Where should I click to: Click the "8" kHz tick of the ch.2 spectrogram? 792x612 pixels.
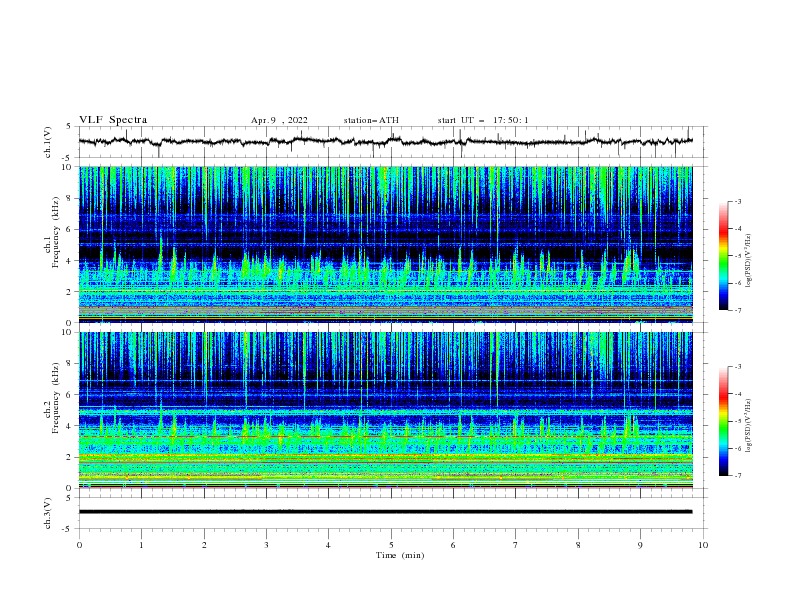click(x=70, y=364)
